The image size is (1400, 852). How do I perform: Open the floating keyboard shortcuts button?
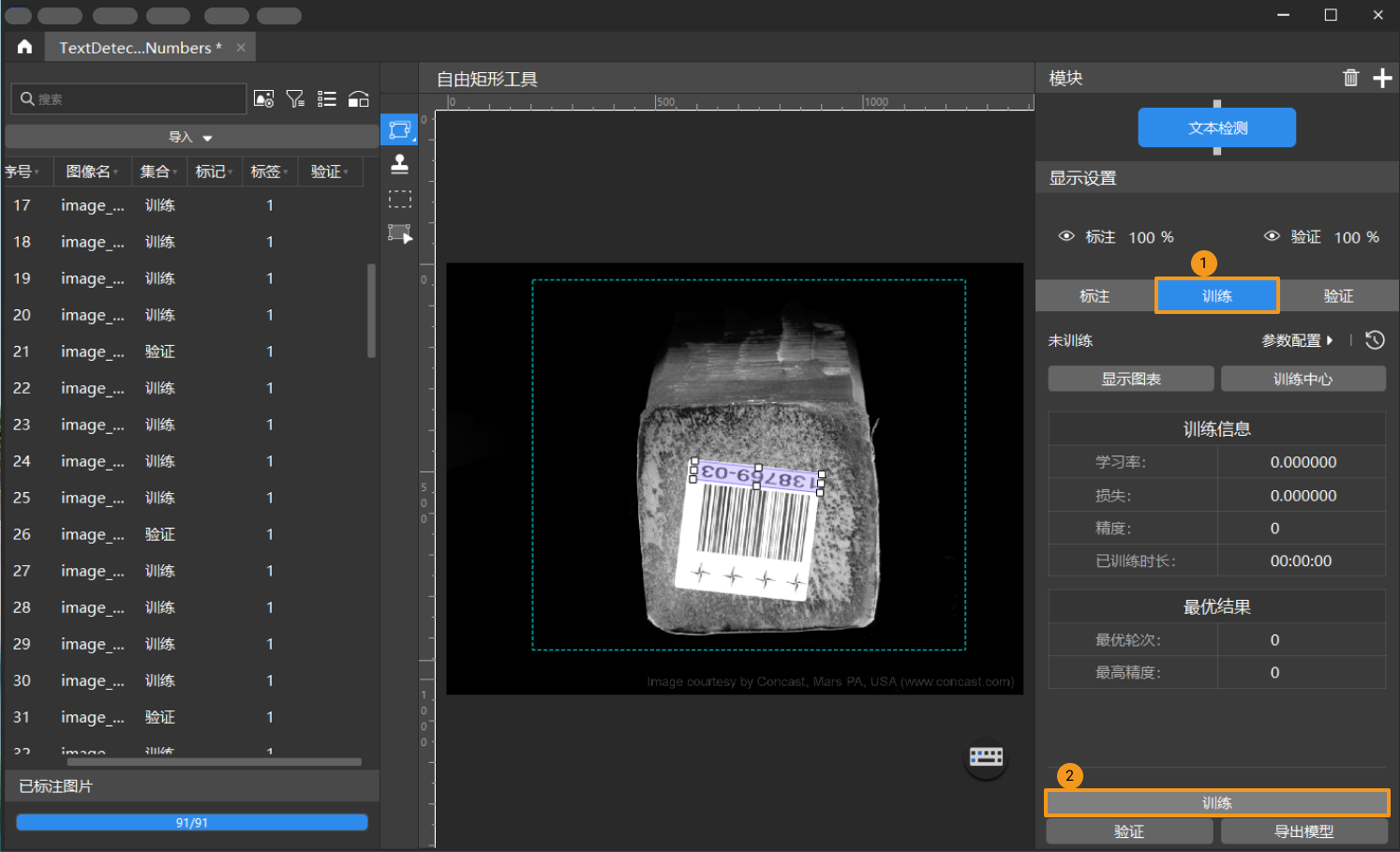[x=986, y=756]
